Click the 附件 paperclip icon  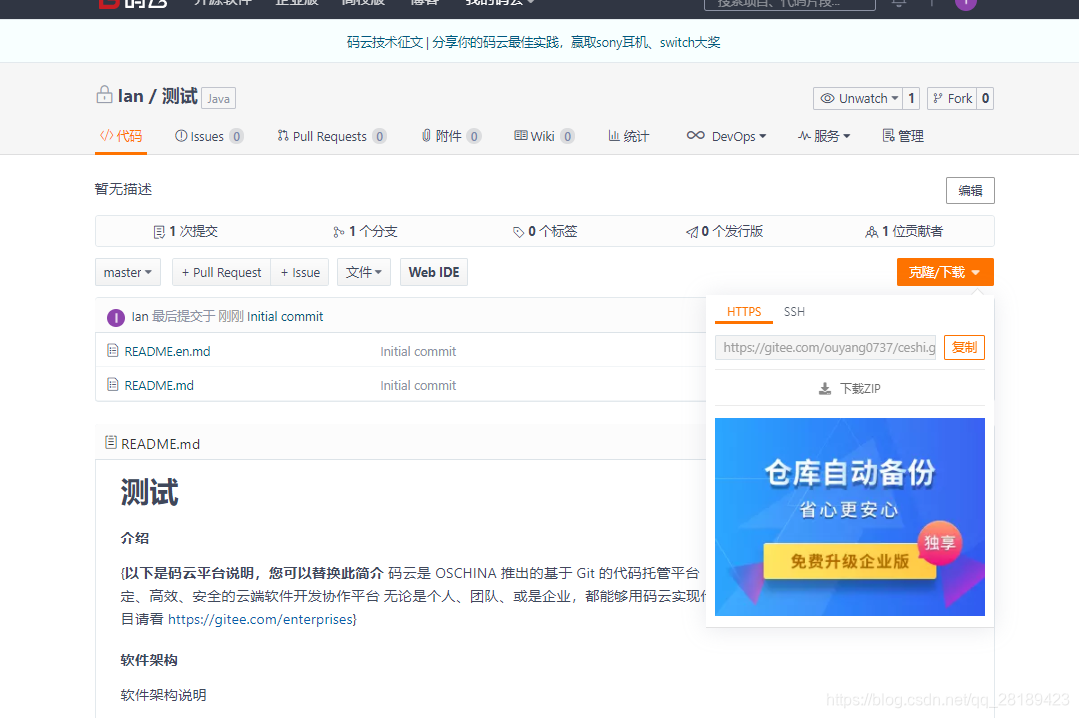tap(427, 136)
